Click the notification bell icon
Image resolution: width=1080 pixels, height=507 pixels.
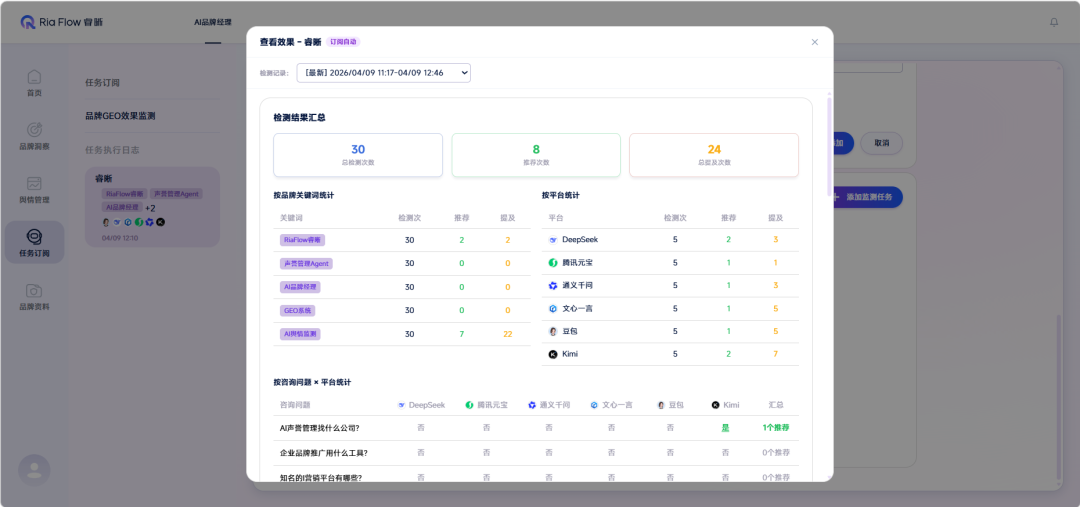coord(1053,22)
